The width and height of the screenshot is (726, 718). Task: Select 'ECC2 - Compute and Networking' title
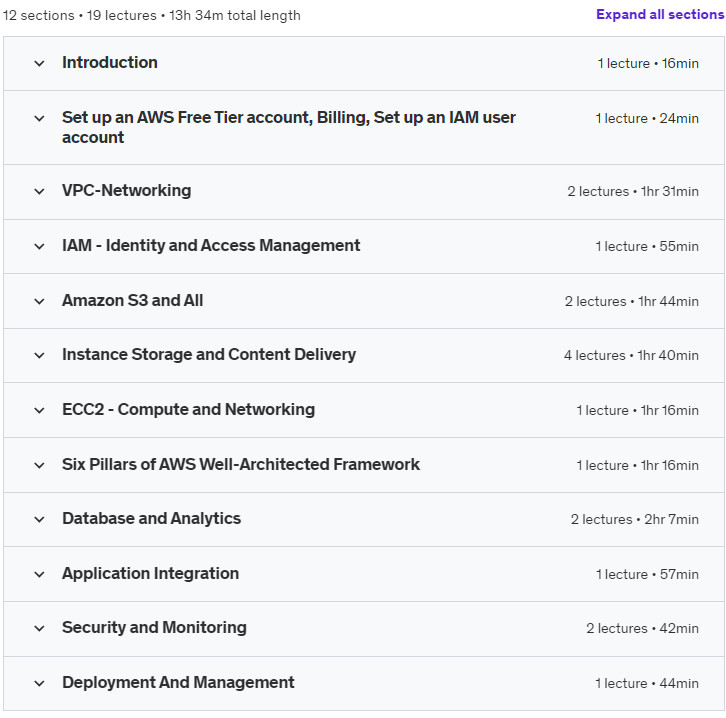point(188,410)
